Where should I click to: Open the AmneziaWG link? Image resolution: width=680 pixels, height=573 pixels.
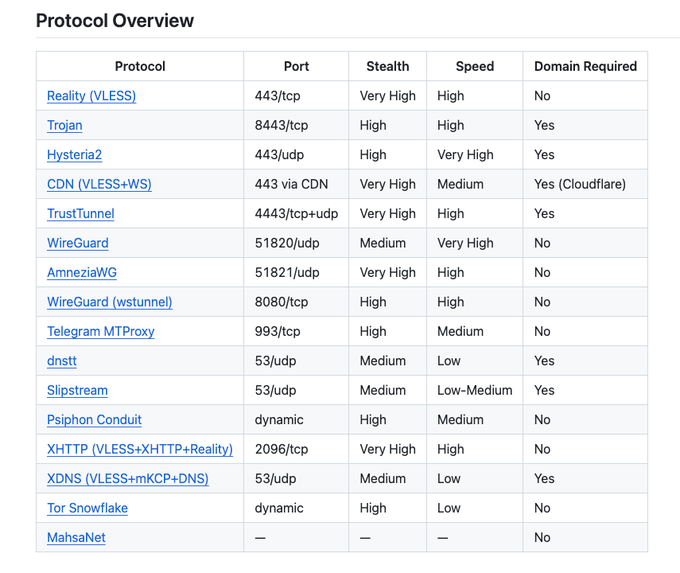(82, 273)
